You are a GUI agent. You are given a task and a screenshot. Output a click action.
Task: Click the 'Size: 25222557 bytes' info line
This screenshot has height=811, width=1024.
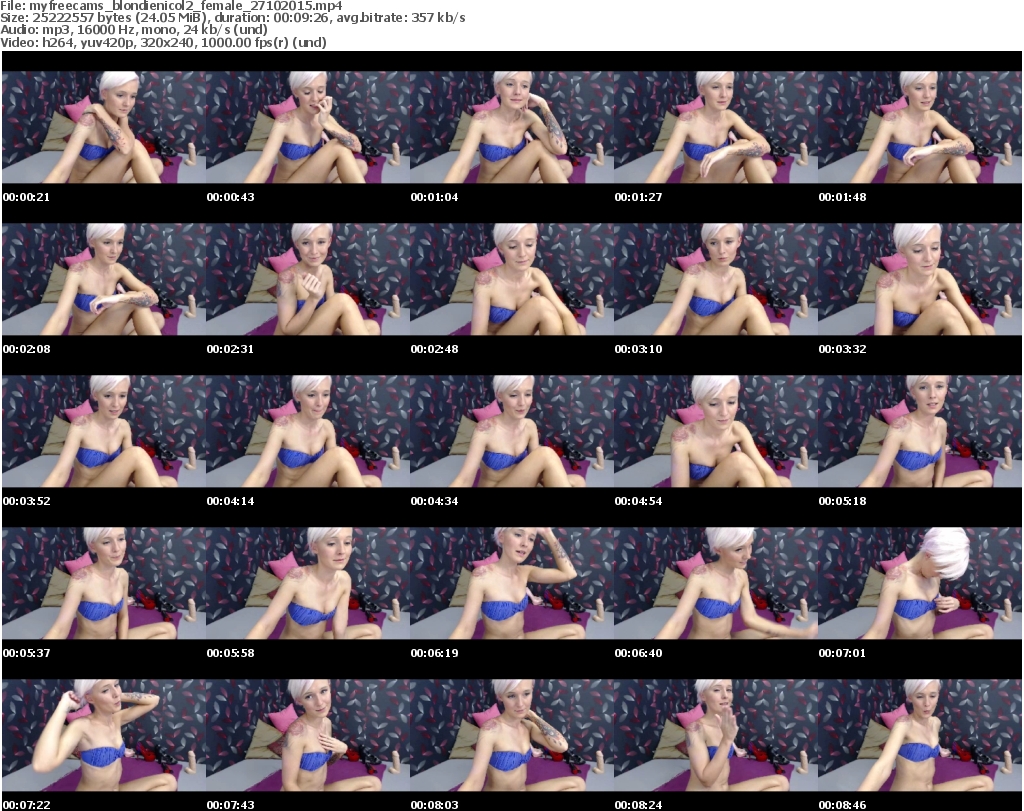click(232, 18)
